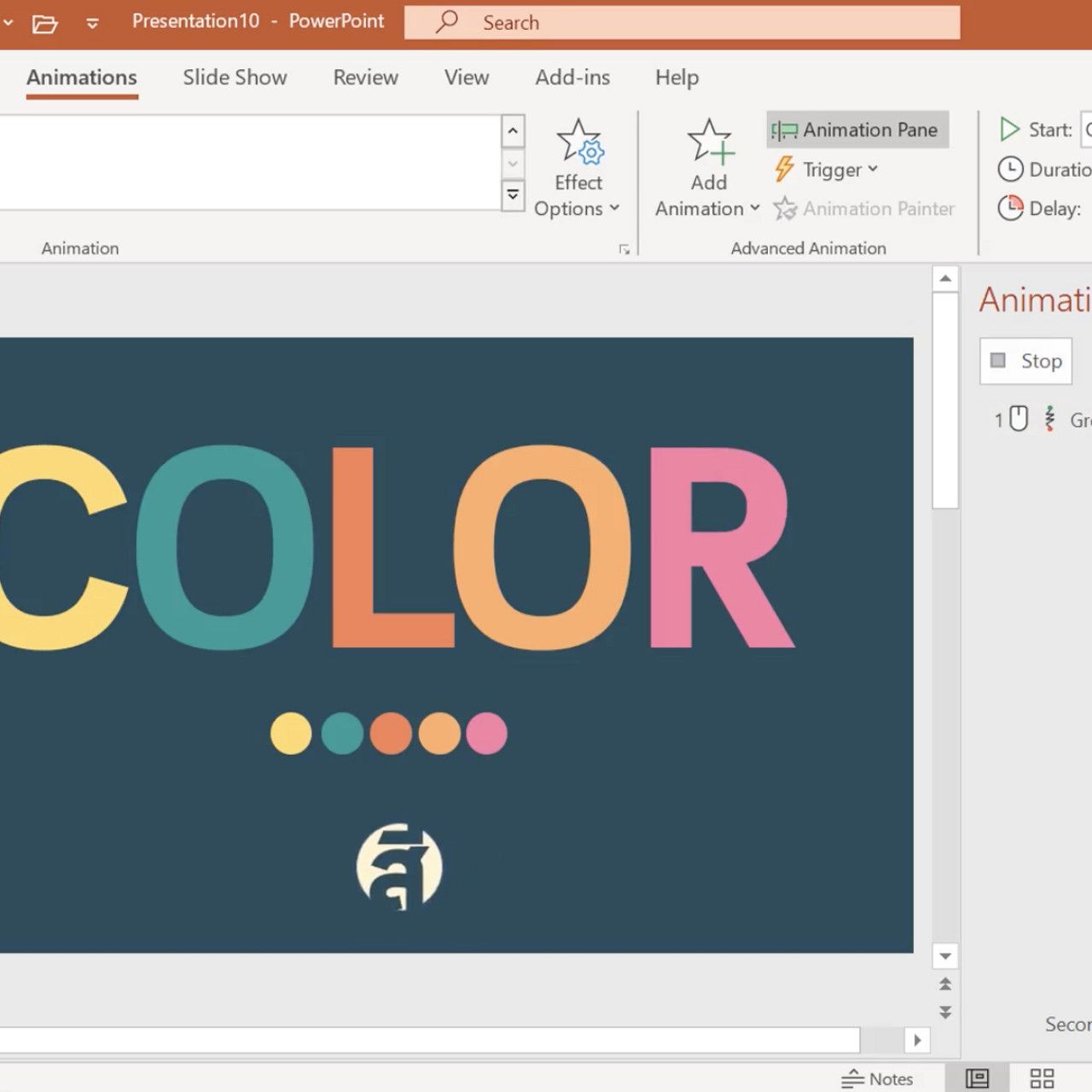Click the Animation Painter star icon

tap(785, 209)
